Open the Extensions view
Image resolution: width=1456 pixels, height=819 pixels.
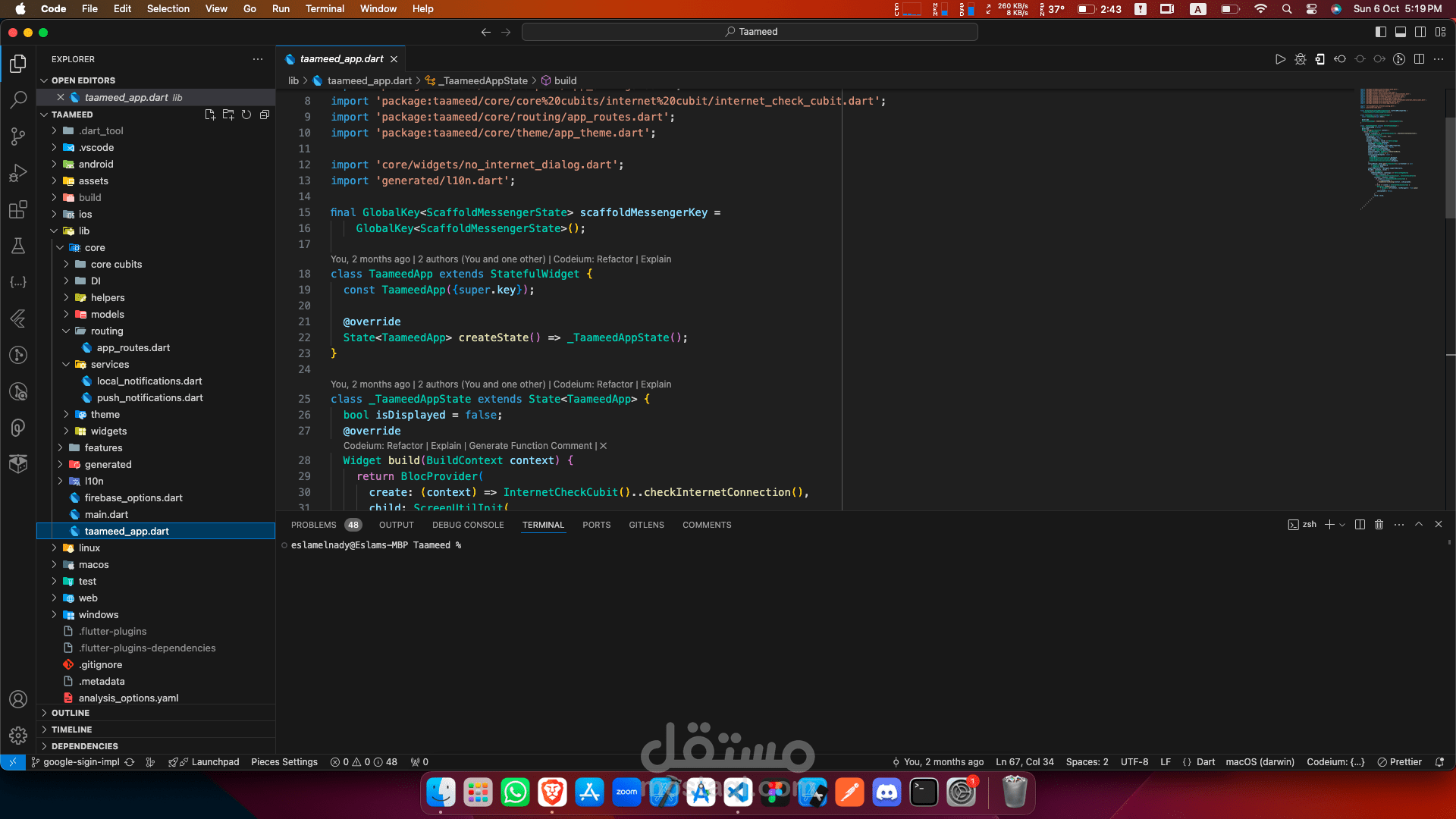pyautogui.click(x=18, y=209)
